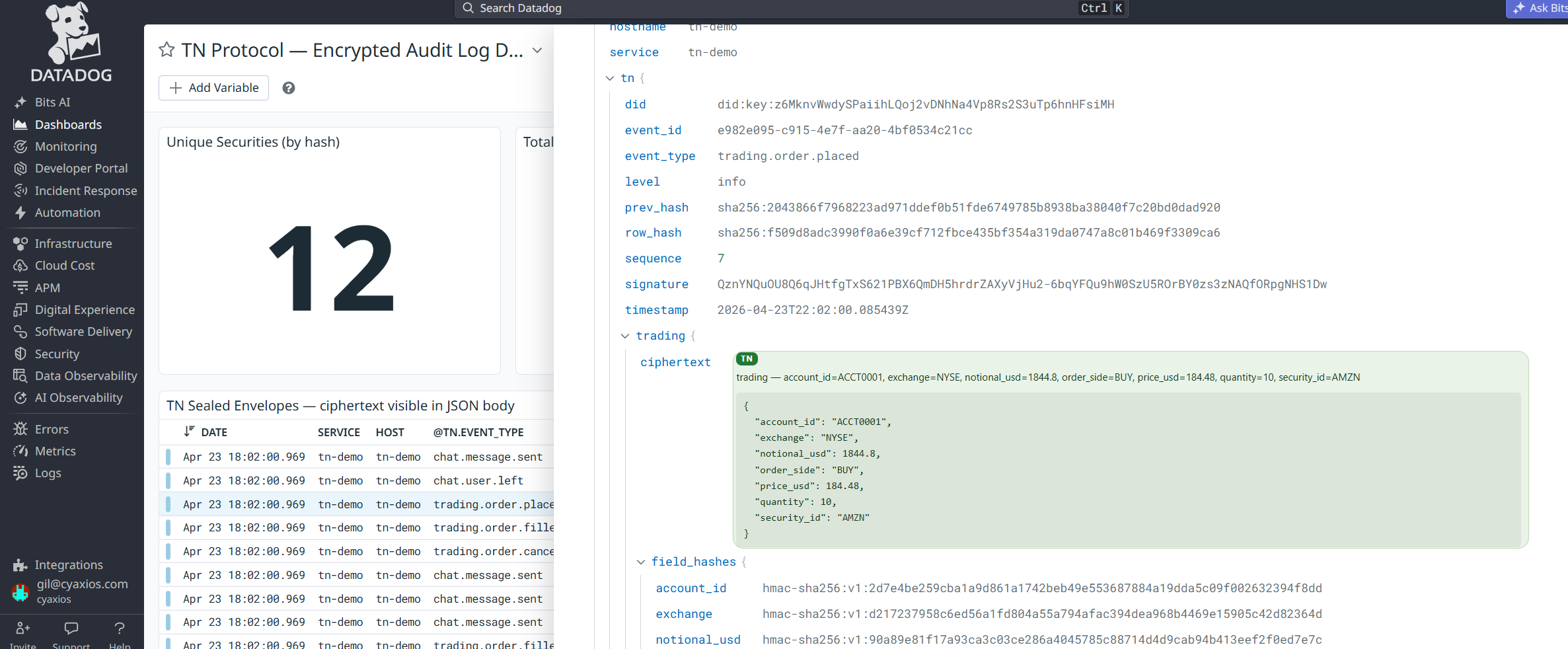The width and height of the screenshot is (1568, 649).
Task: Click the Help question mark icon
Action: (x=120, y=628)
